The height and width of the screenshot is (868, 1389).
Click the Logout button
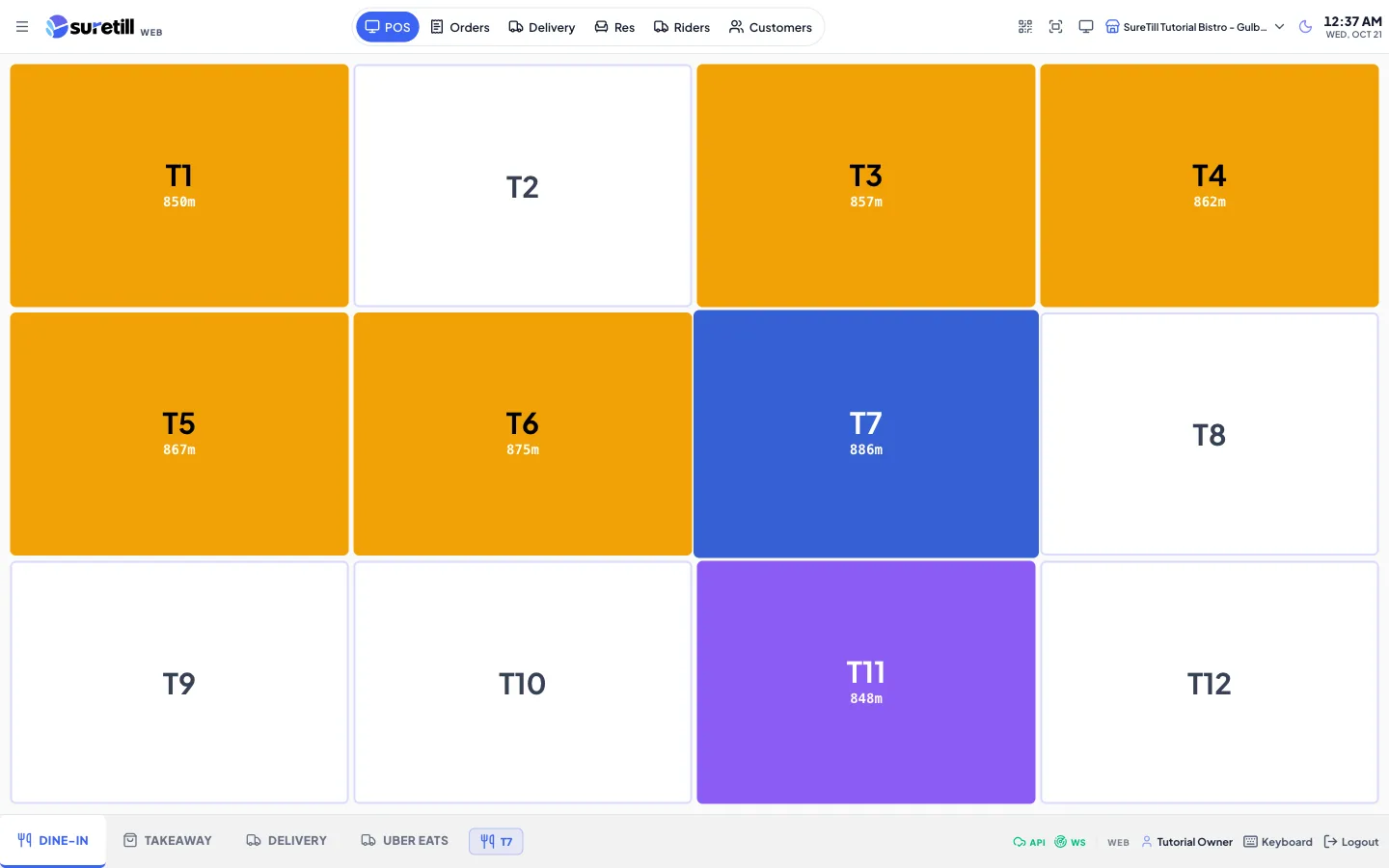[1351, 842]
